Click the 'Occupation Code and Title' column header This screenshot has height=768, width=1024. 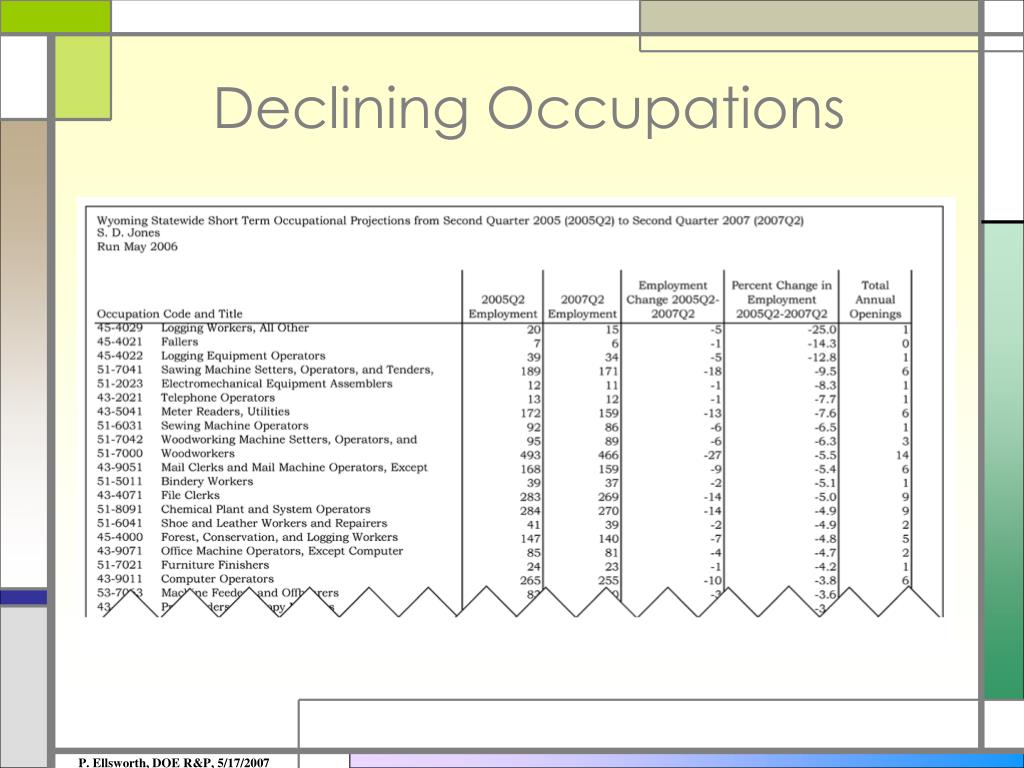[169, 313]
